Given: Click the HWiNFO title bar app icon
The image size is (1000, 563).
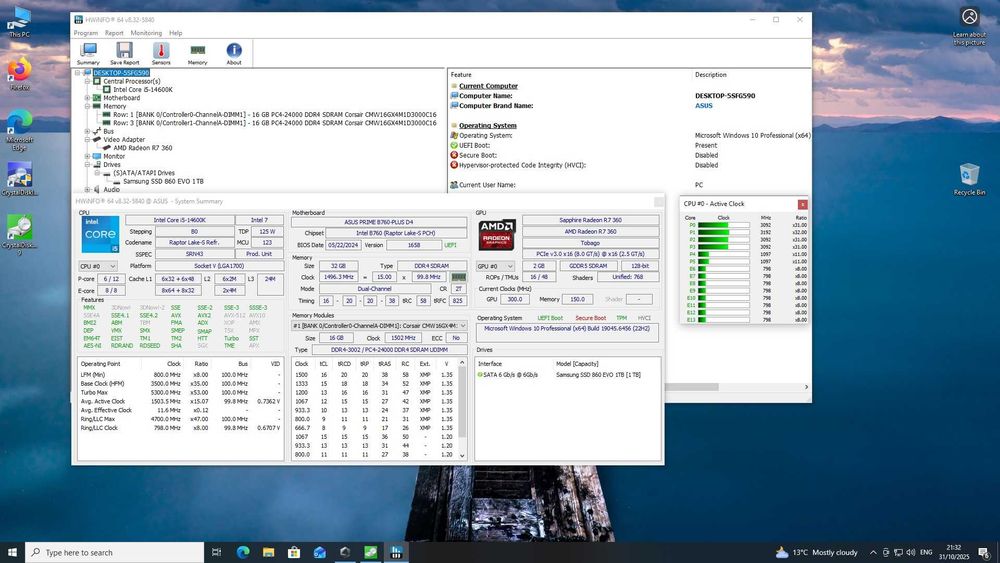Looking at the screenshot, I should point(78,20).
